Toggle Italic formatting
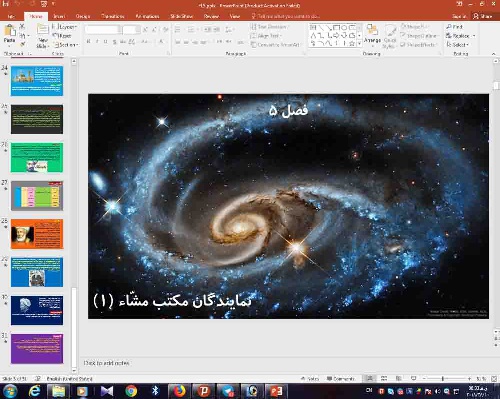Viewport: 500px width, 399px height. tap(97, 42)
